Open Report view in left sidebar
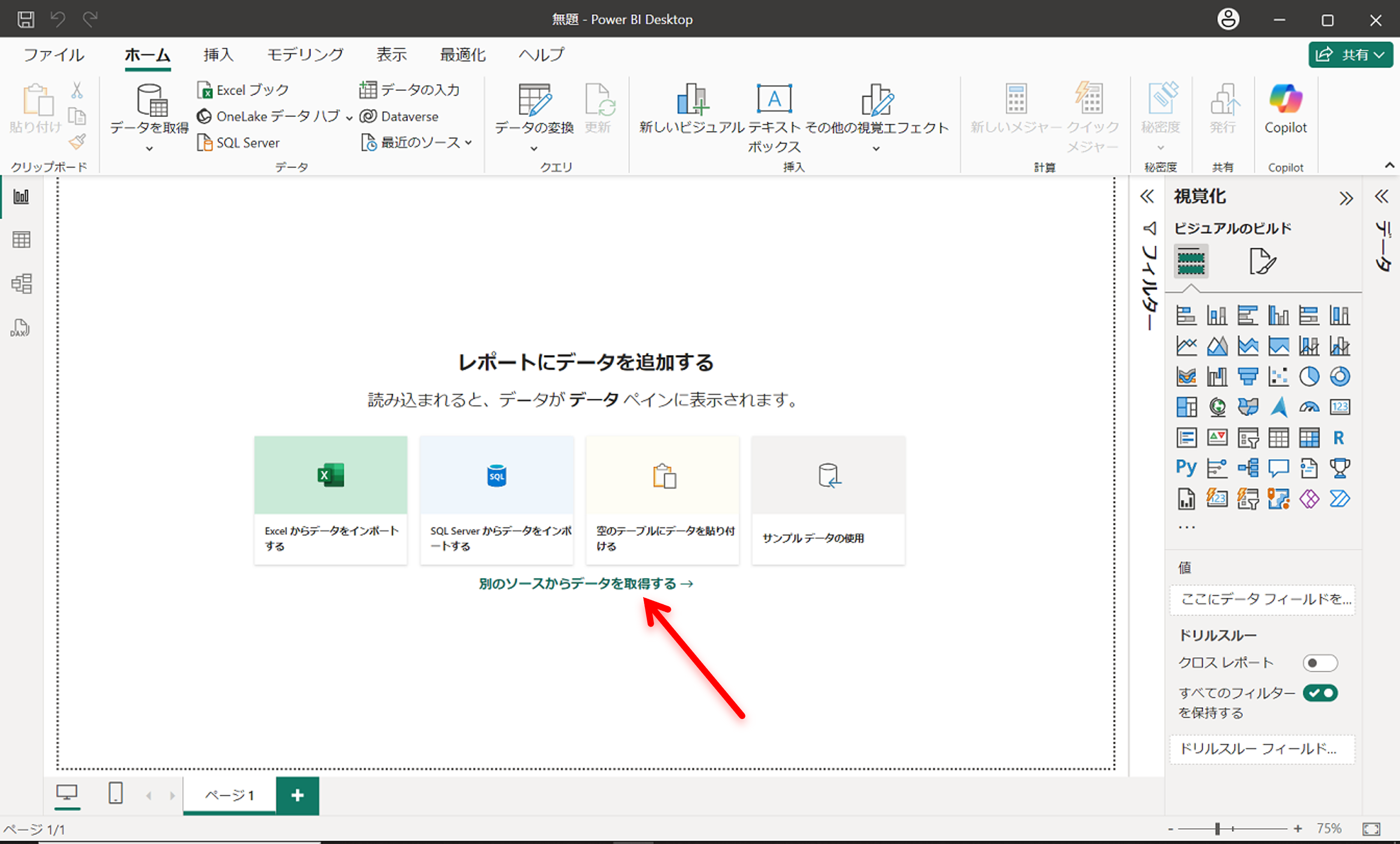The height and width of the screenshot is (844, 1400). coord(21,197)
